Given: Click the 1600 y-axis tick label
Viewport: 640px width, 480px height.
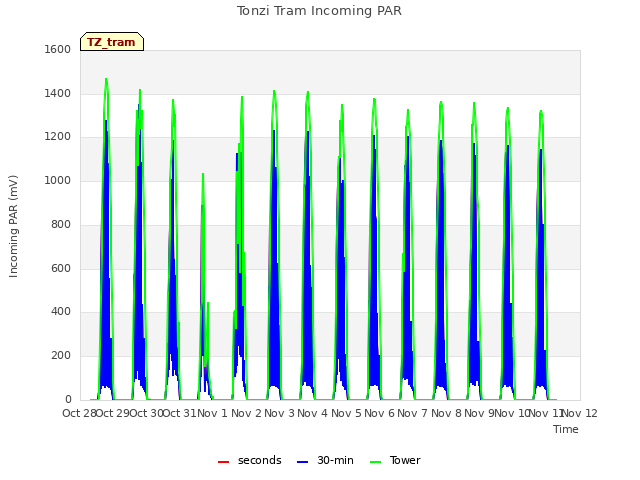Looking at the screenshot, I should click(58, 49).
